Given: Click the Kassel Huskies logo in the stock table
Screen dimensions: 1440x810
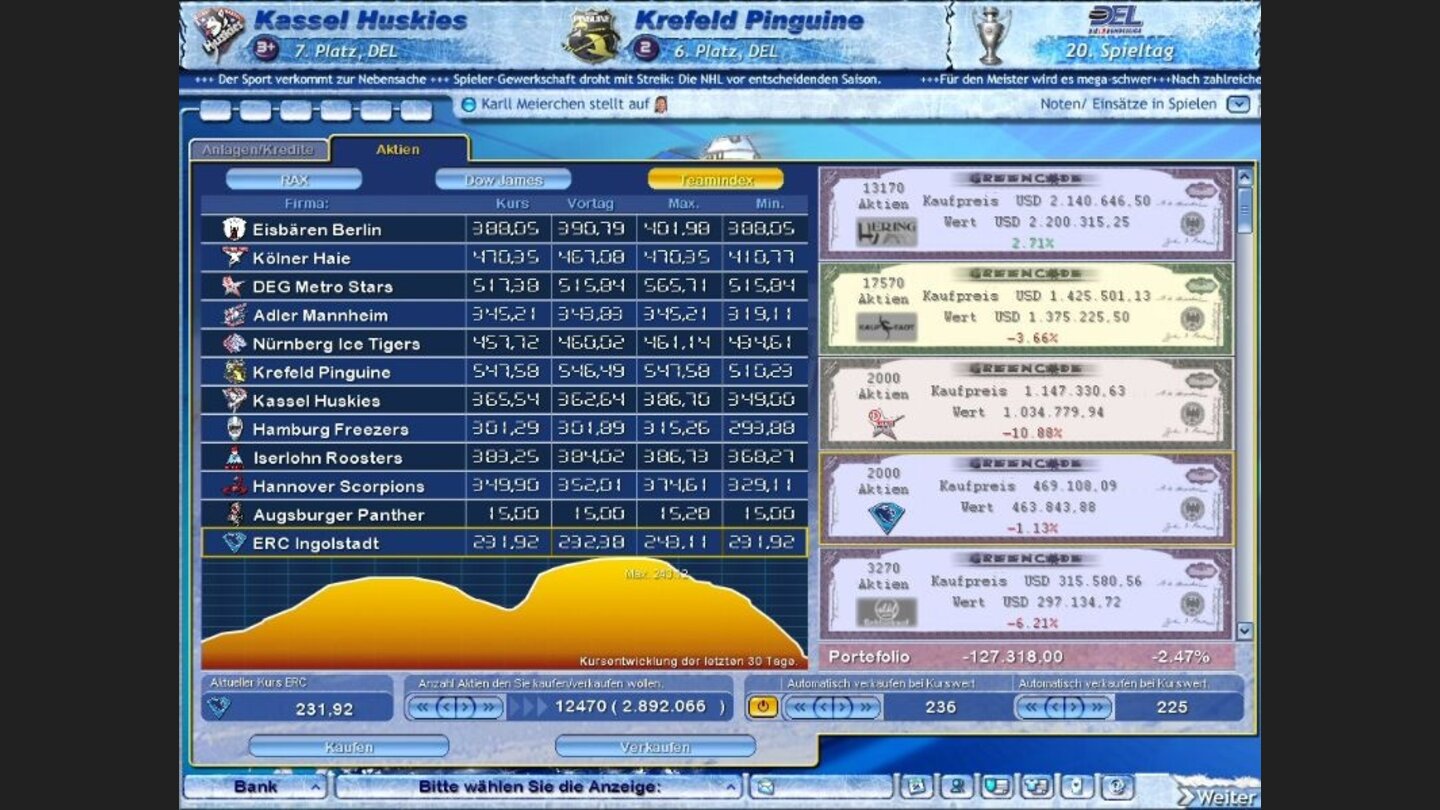Looking at the screenshot, I should [x=234, y=400].
